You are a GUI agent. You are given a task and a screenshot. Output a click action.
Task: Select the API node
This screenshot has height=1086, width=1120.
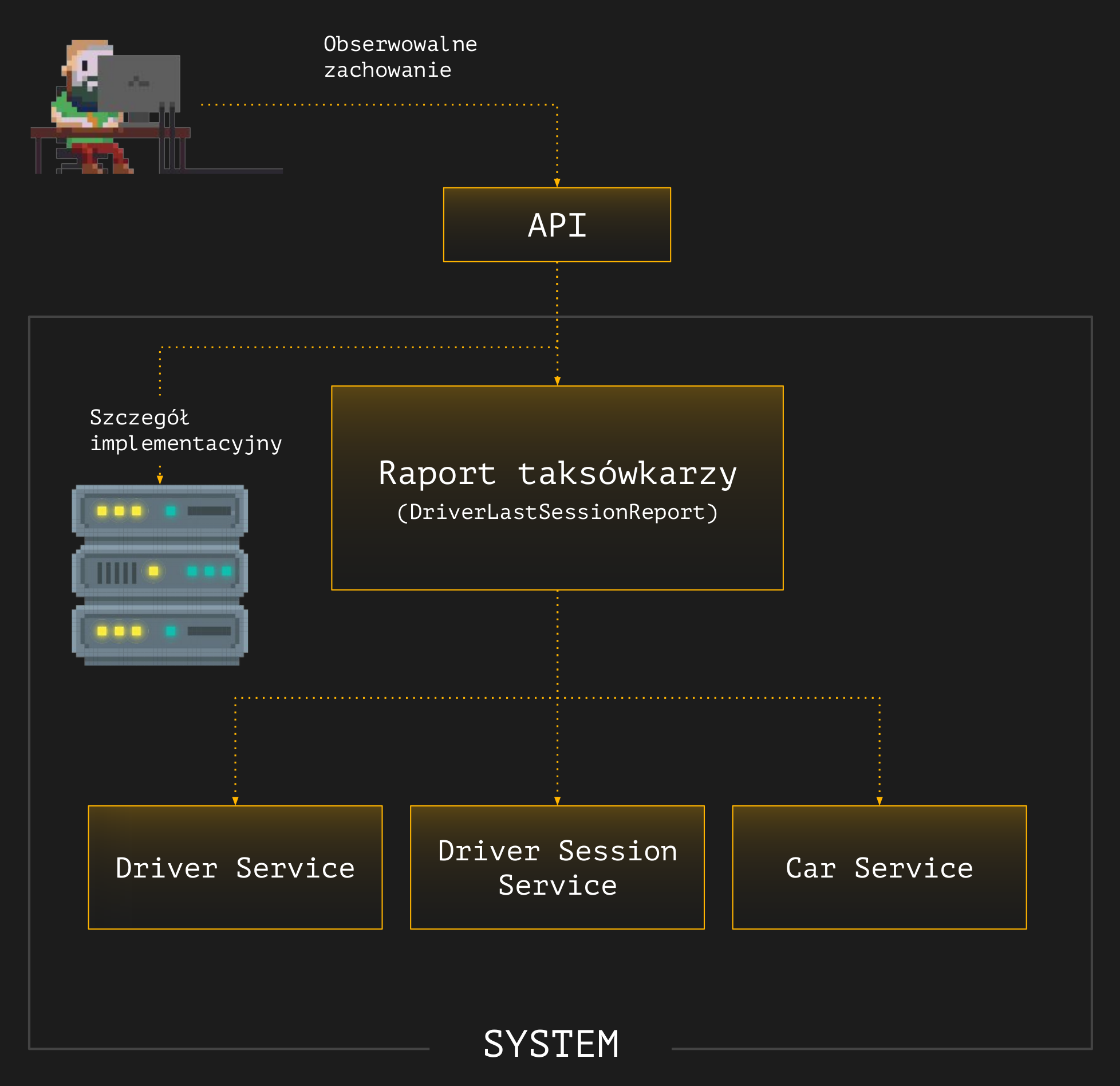(557, 225)
